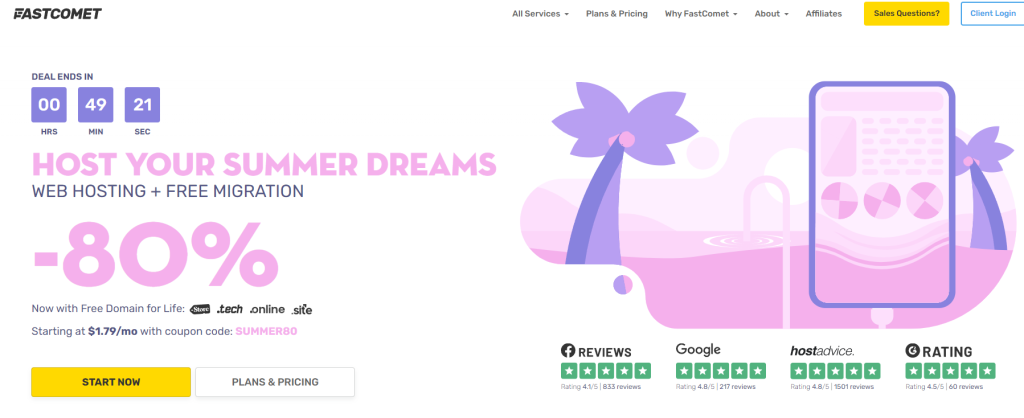The height and width of the screenshot is (418, 1024).
Task: Open the About dropdown menu
Action: pyautogui.click(x=771, y=14)
